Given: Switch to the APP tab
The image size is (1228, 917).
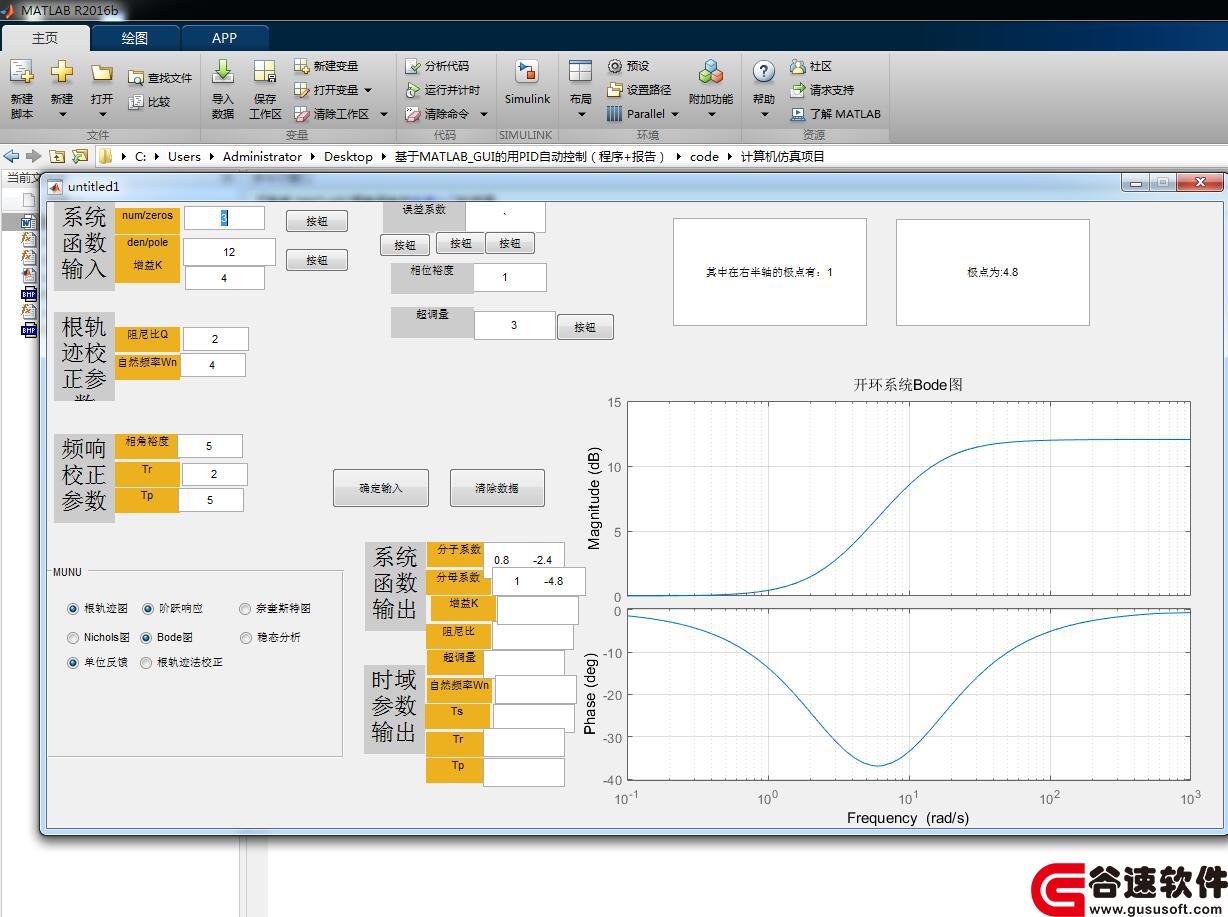Looking at the screenshot, I should click(x=225, y=38).
